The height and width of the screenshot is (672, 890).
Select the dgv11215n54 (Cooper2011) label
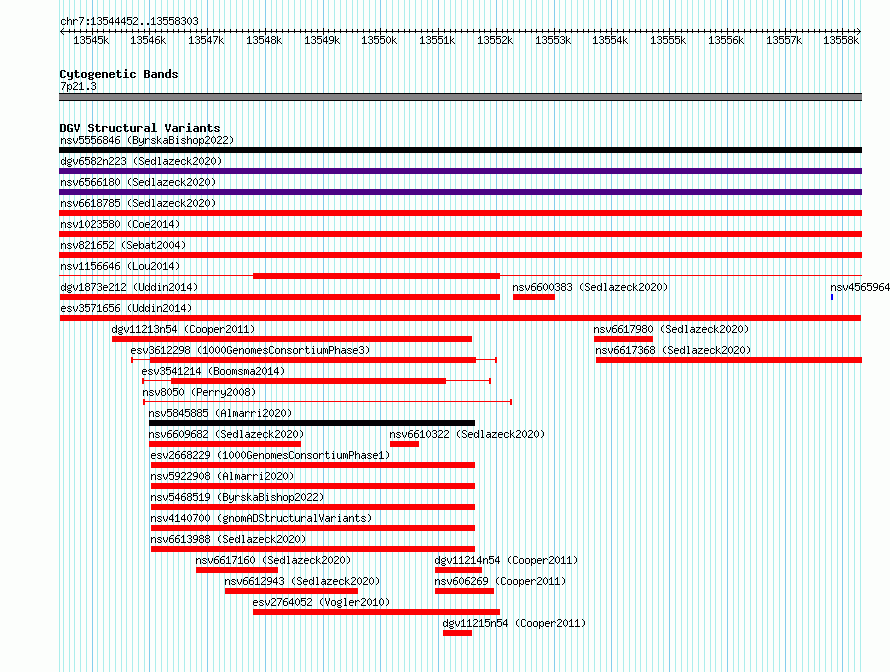pos(514,623)
